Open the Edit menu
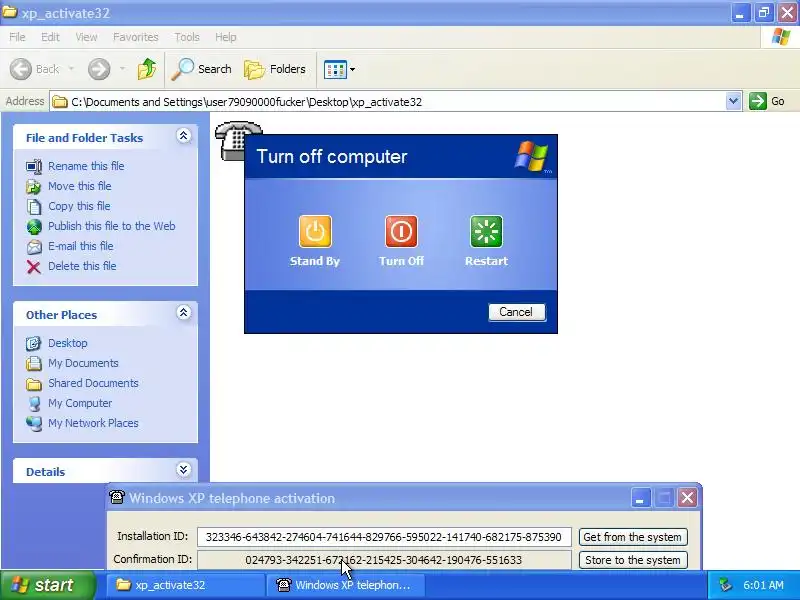The width and height of the screenshot is (800, 600). coord(50,37)
